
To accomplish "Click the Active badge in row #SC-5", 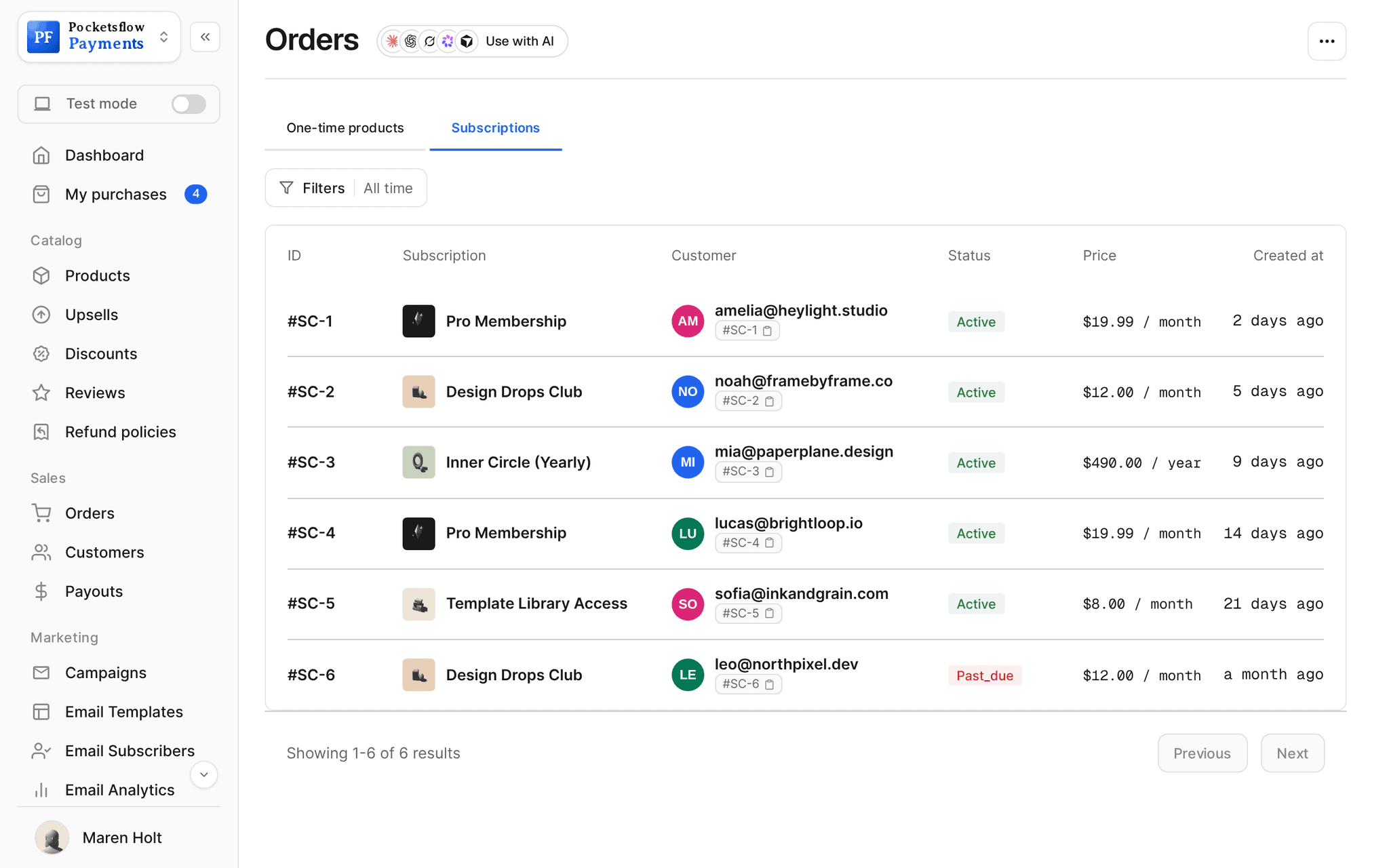I will coord(976,604).
